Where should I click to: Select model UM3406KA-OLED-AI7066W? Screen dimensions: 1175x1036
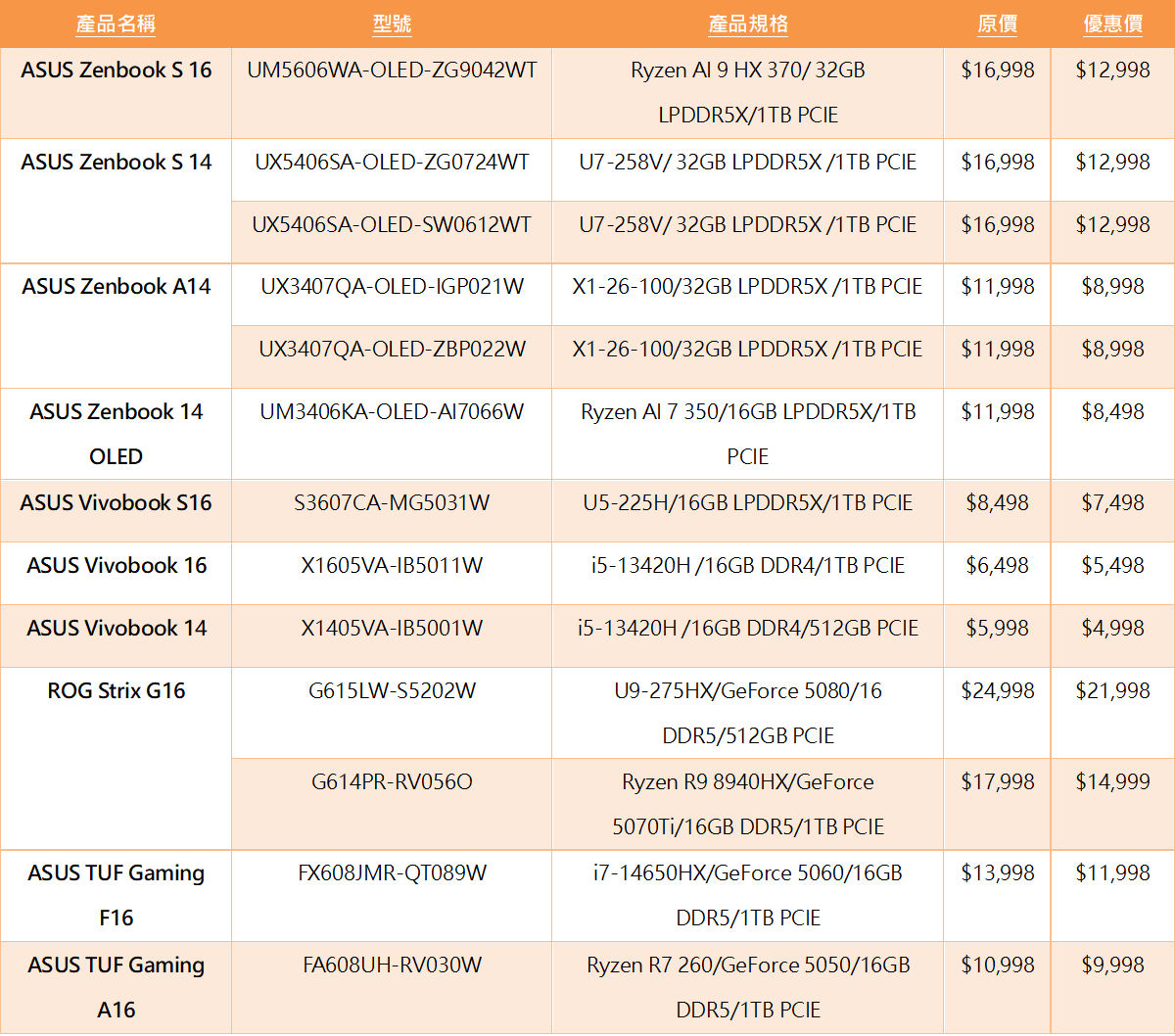[392, 411]
